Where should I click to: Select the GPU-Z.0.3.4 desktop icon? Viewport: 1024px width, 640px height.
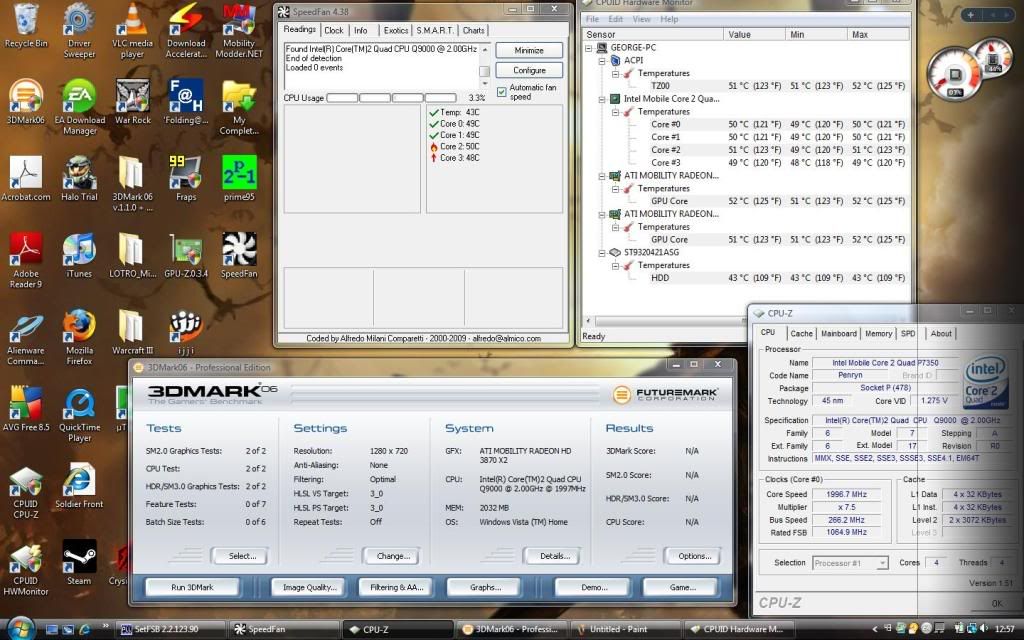[185, 255]
